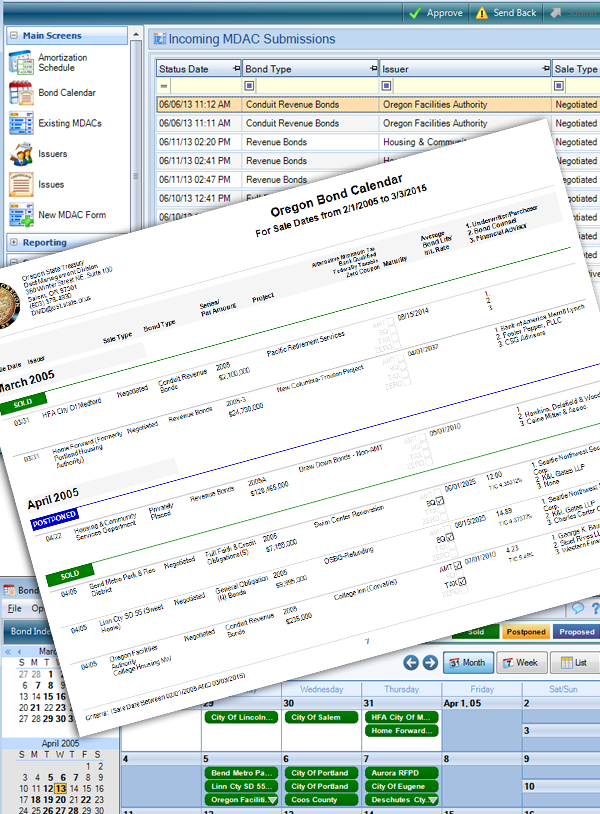Toggle BQ checkbox in Bend Metro Park row
600x814 pixels.
point(441,501)
